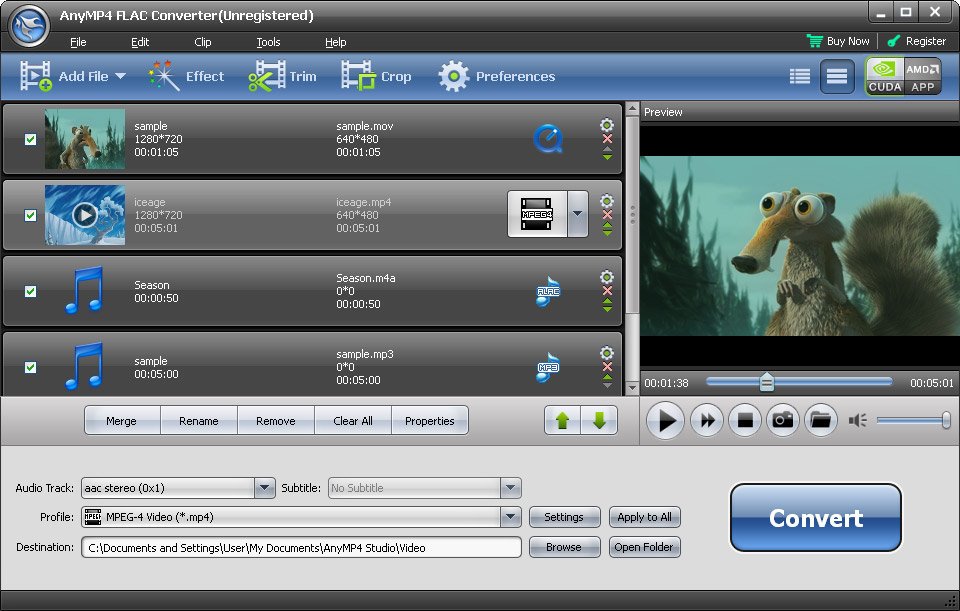Screen dimensions: 960x611
Task: Move selected item down with green arrow button
Action: (599, 421)
